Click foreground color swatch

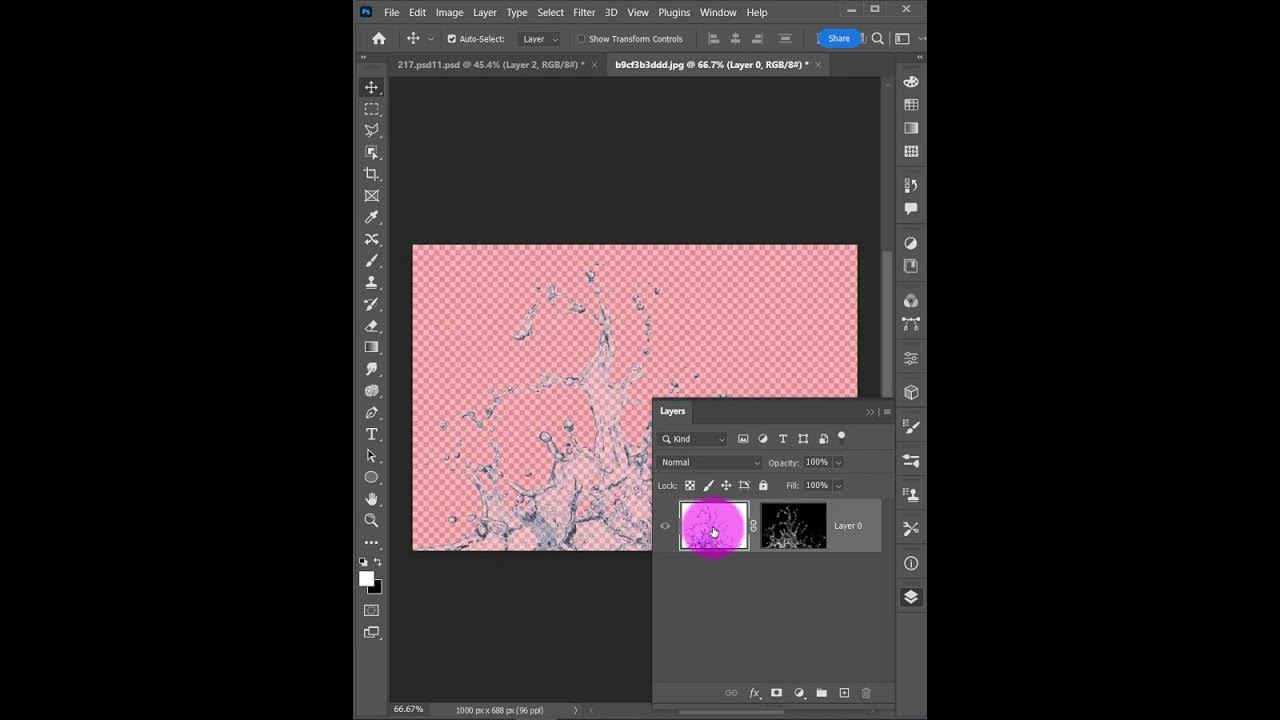367,579
